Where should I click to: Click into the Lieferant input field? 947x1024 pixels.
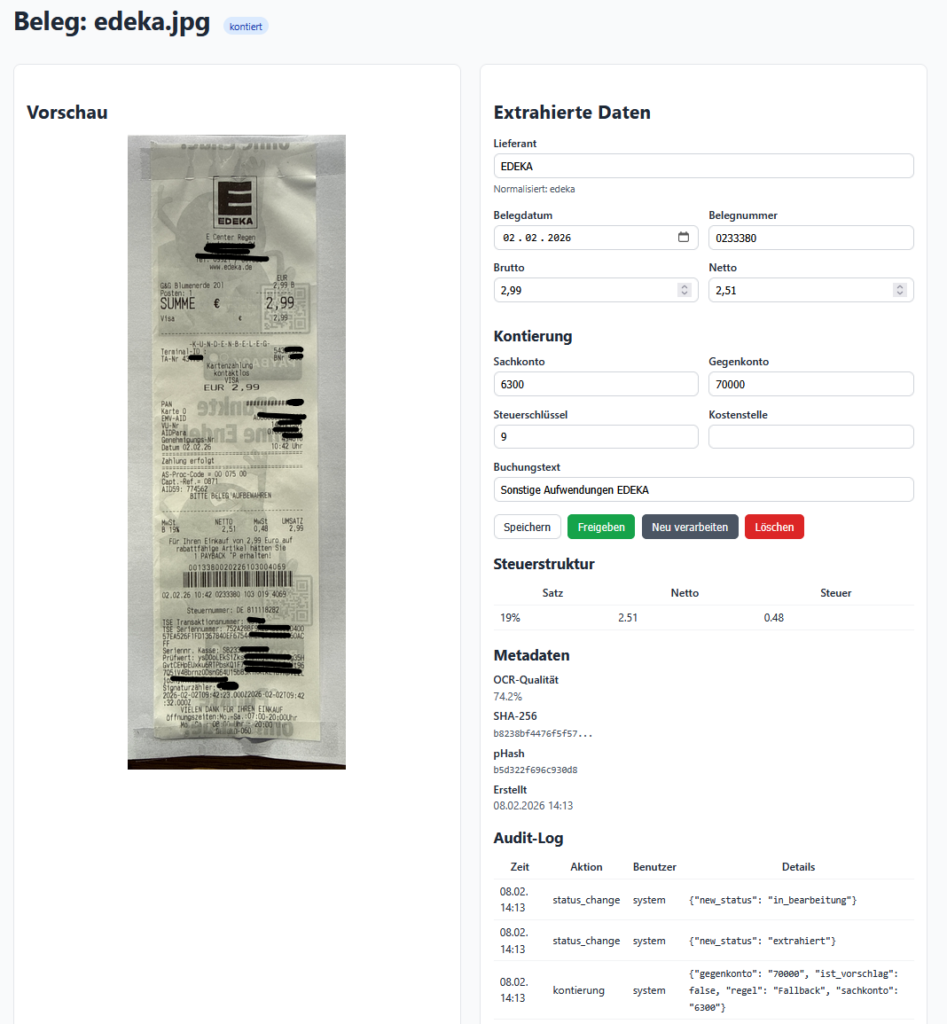[x=703, y=166]
